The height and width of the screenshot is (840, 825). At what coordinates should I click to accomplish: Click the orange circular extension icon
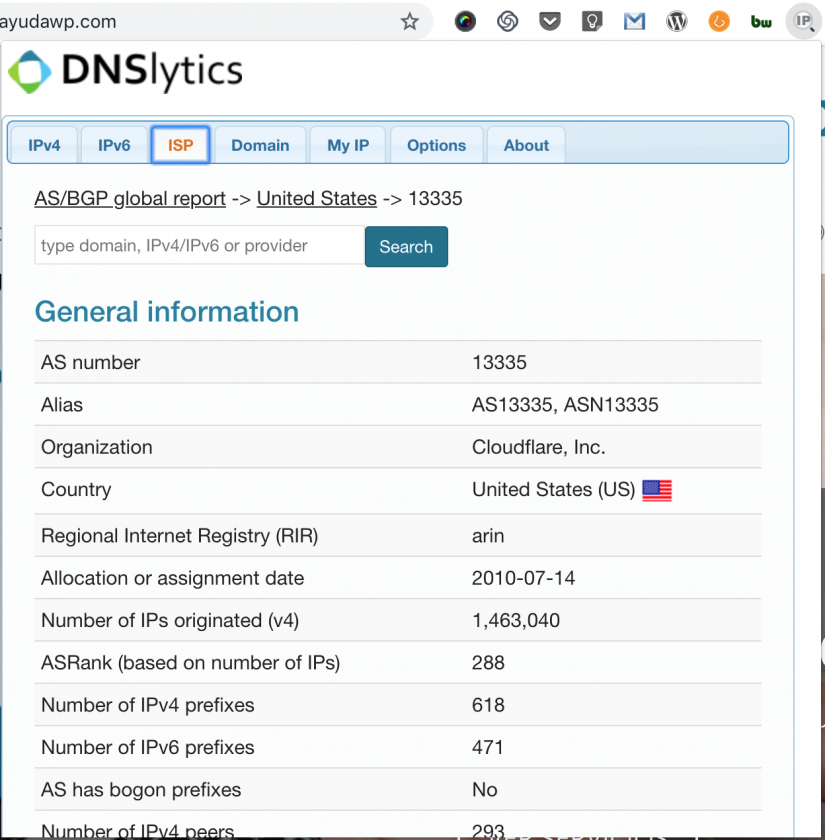click(719, 21)
